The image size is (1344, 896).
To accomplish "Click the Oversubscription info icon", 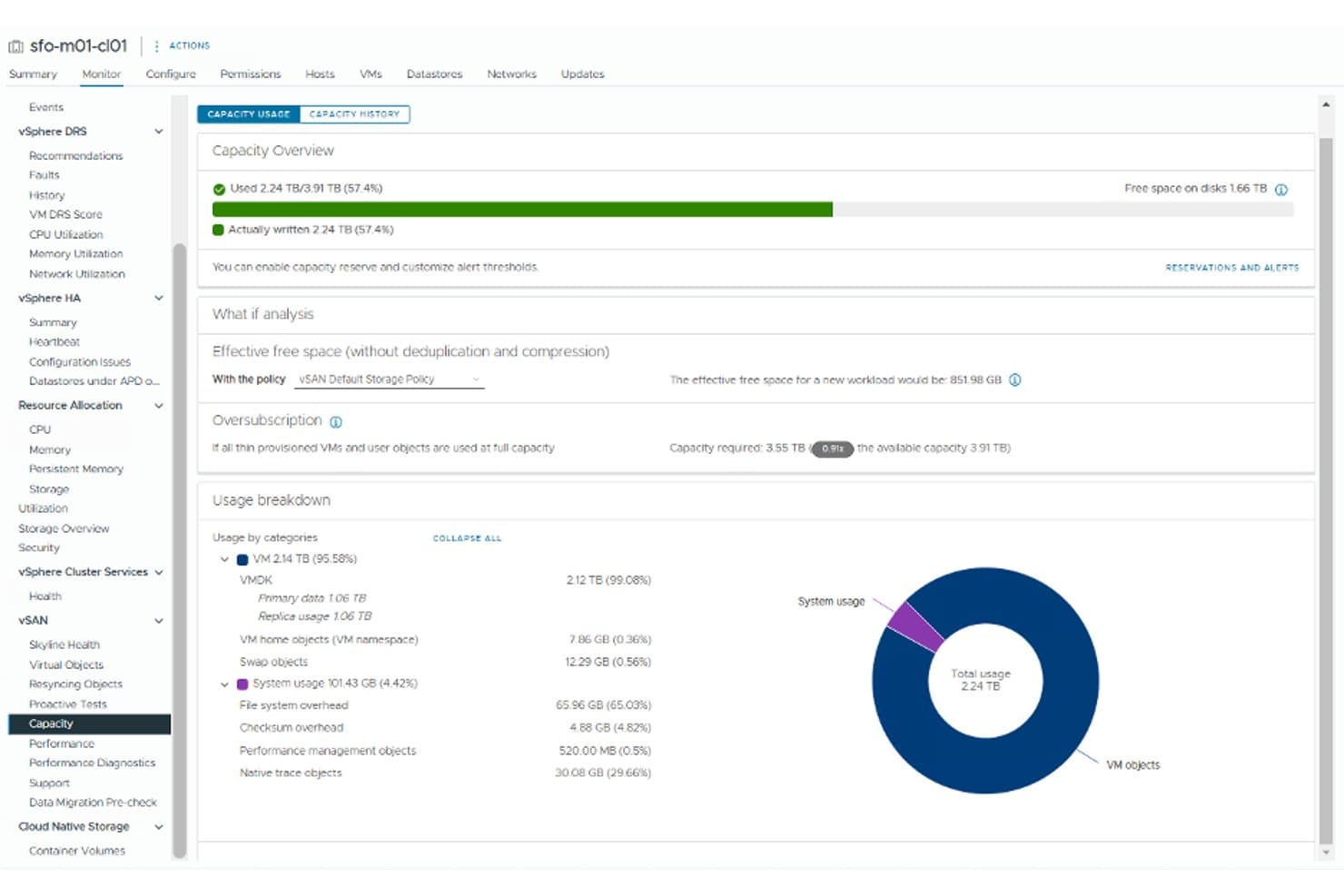I will click(x=336, y=422).
